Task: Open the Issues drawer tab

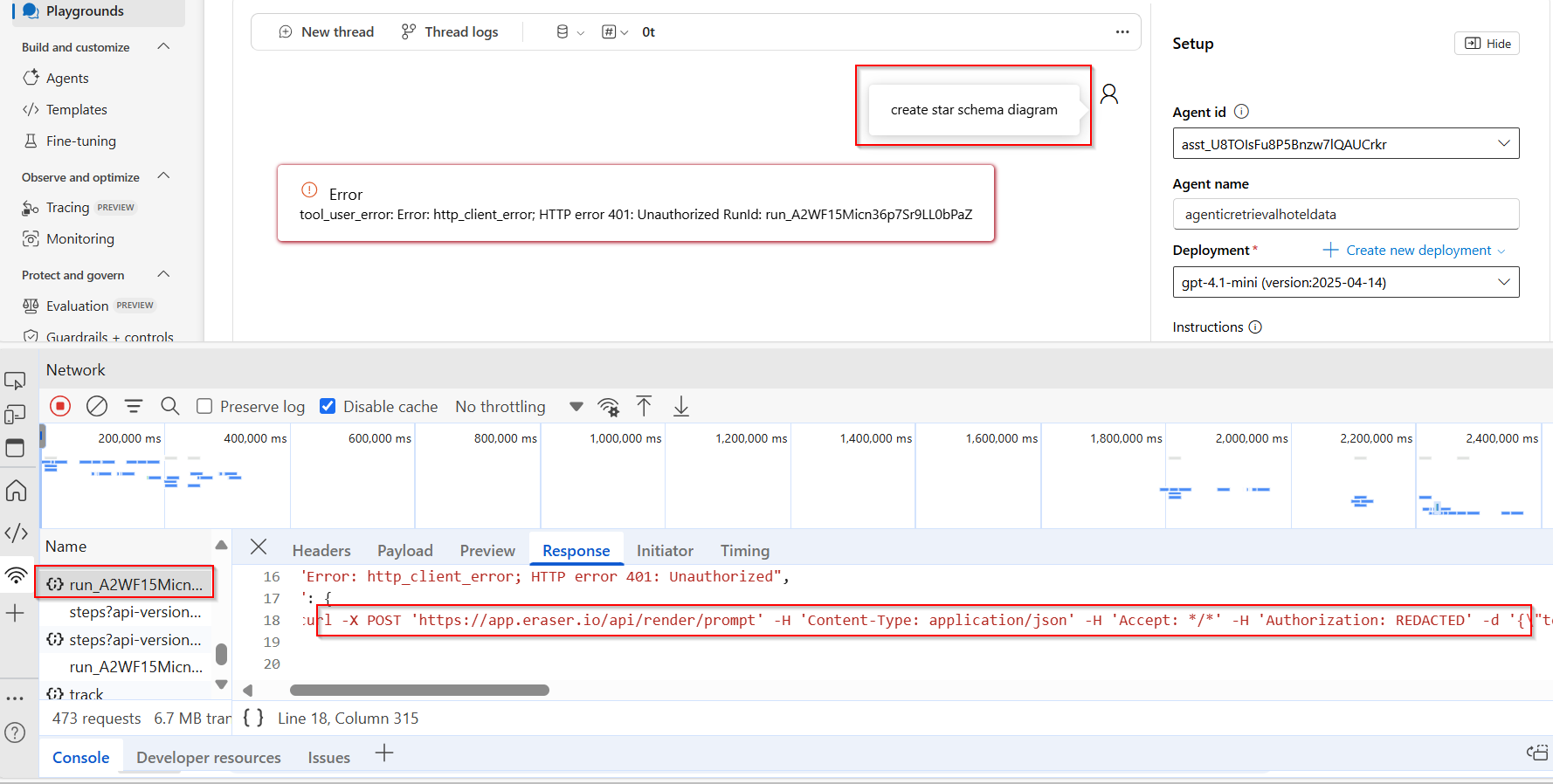Action: pos(329,757)
